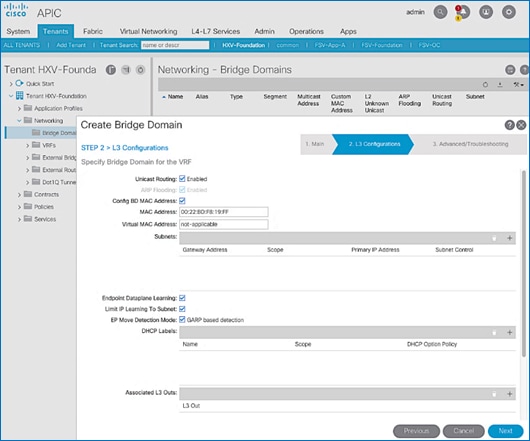This screenshot has width=530, height=441.
Task: Expand the Policies tree node
Action: (x=19, y=207)
